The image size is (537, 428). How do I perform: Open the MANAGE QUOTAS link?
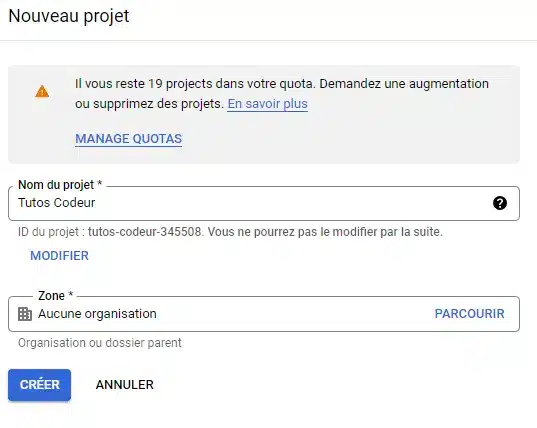pos(128,139)
